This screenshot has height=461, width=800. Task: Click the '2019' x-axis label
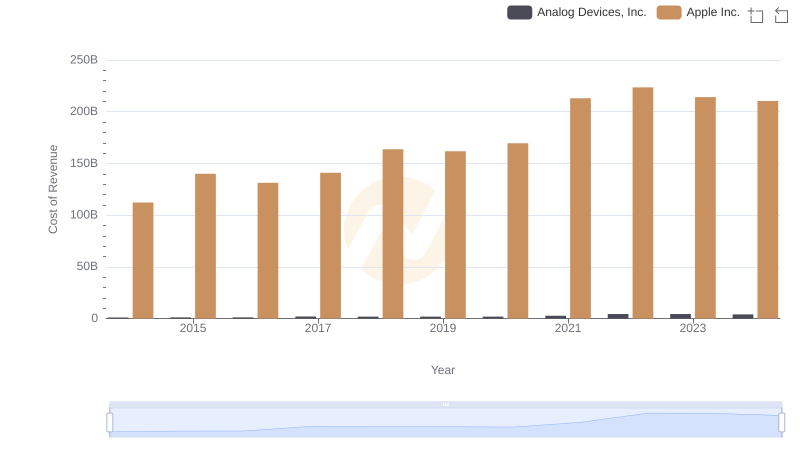point(443,328)
